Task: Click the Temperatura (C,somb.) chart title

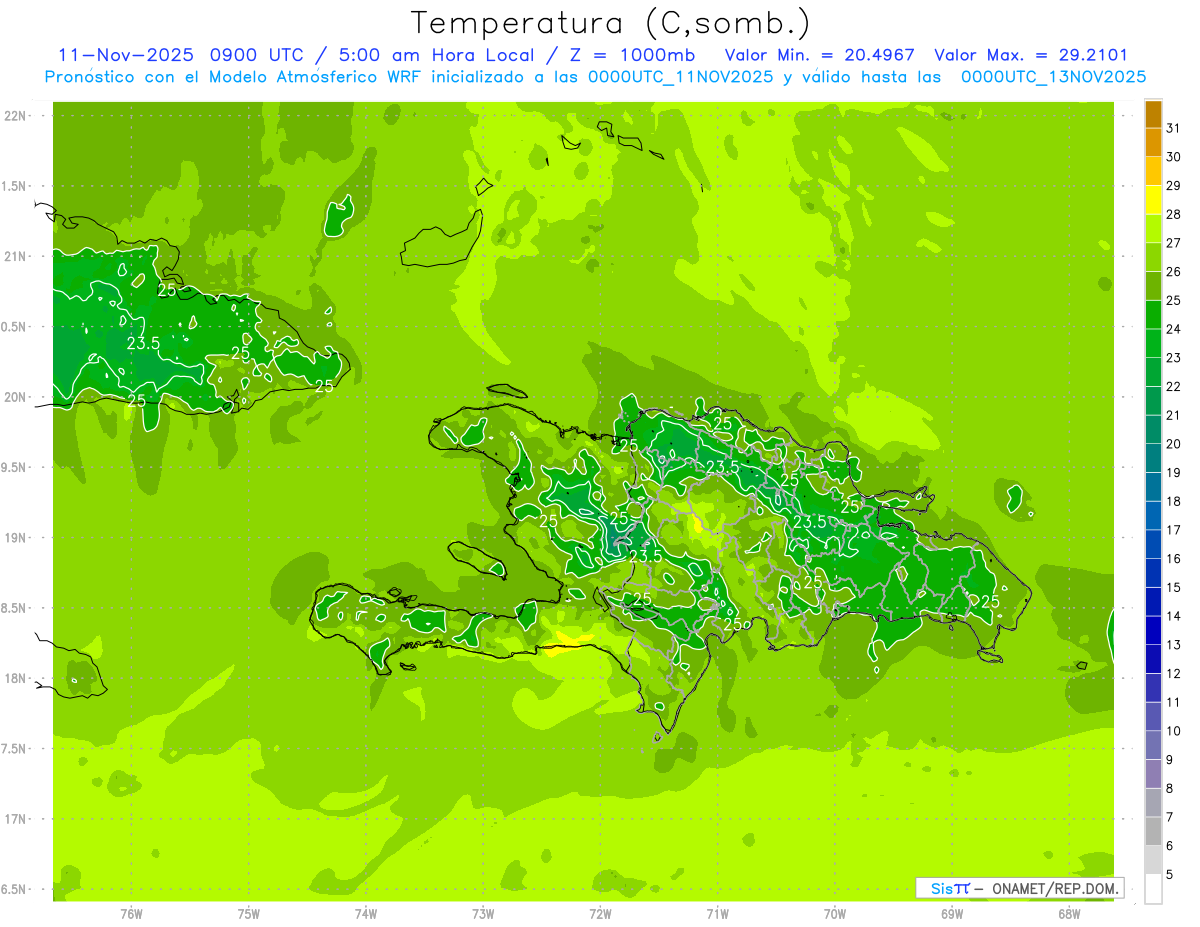Action: (610, 22)
